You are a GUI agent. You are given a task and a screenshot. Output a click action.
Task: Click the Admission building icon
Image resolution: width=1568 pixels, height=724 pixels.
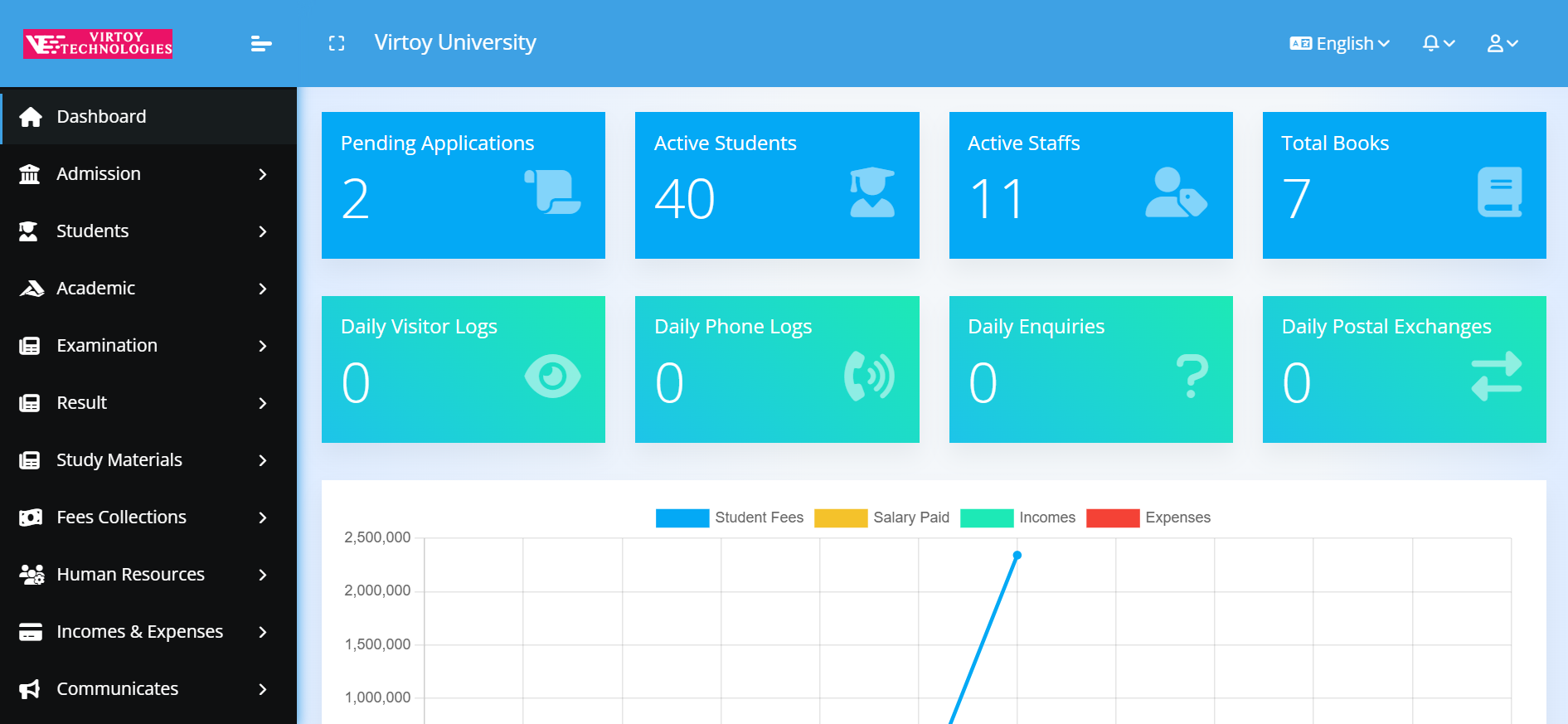(30, 174)
